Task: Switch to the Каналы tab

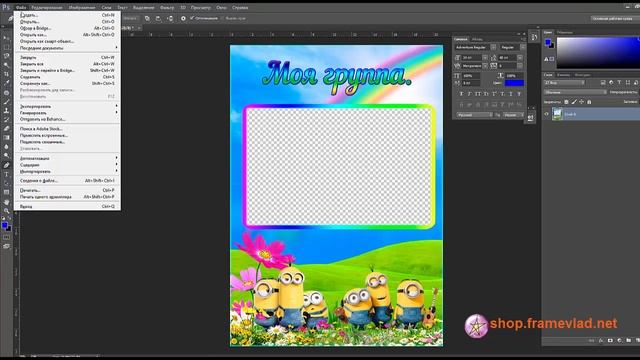Action: [563, 75]
